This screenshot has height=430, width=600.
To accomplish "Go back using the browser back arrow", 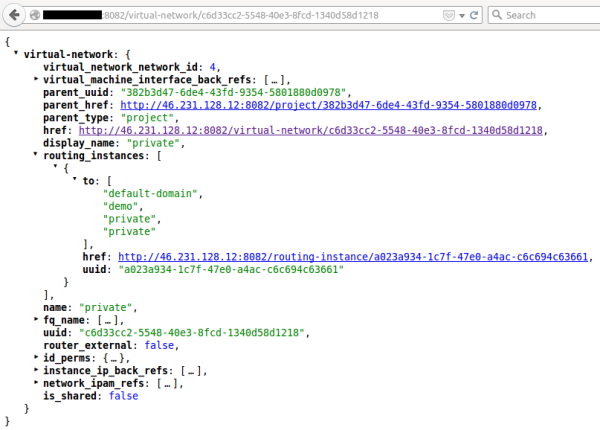I will coord(14,15).
